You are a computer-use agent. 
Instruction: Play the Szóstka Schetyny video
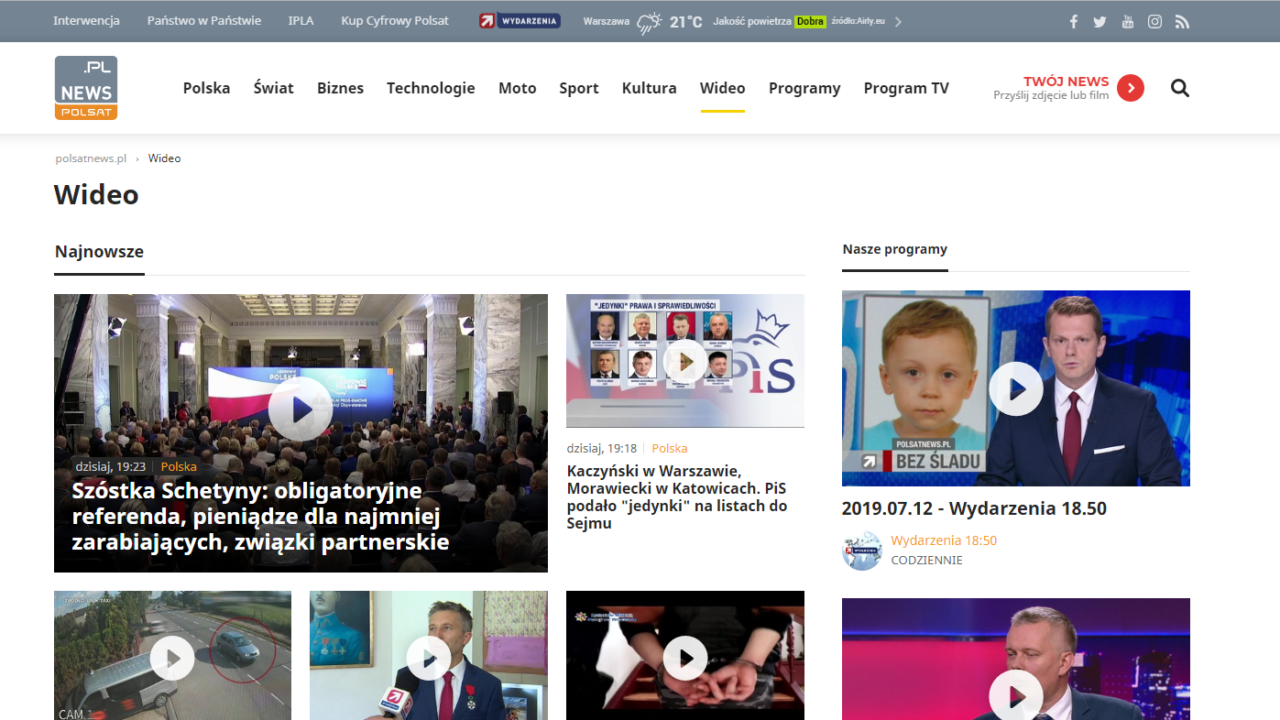299,408
